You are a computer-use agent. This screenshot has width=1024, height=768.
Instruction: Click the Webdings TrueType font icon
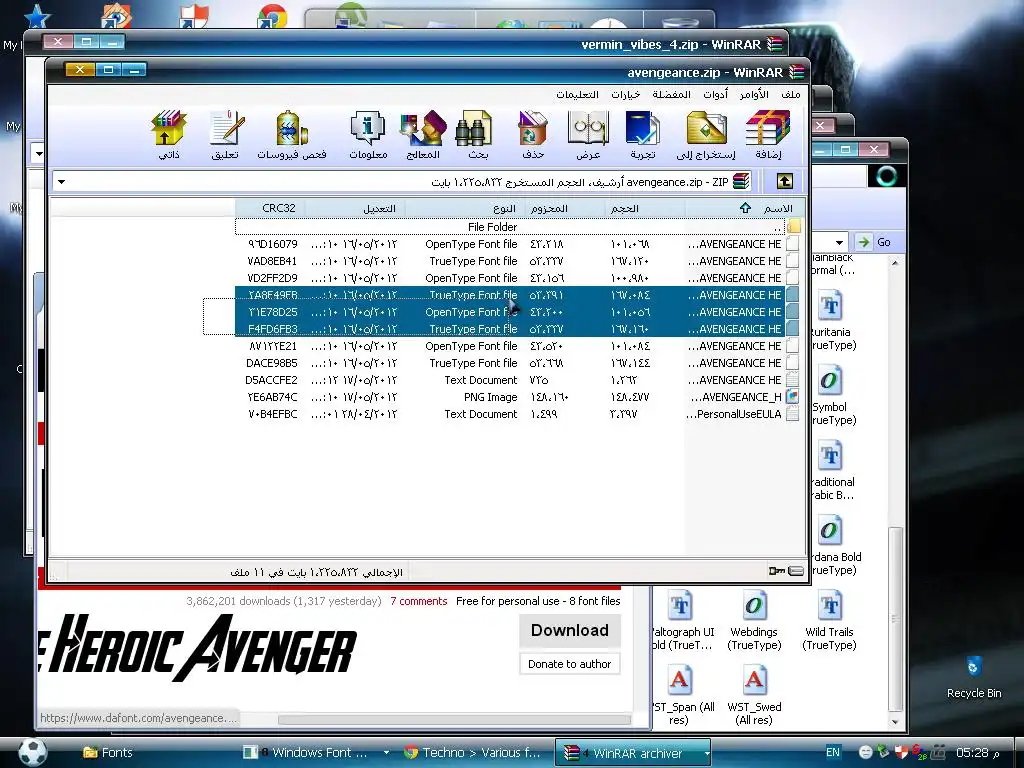(x=754, y=605)
